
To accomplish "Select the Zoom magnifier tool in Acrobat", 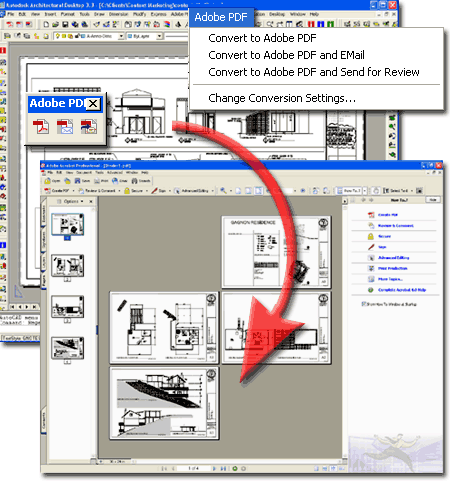I will pyautogui.click(x=223, y=191).
